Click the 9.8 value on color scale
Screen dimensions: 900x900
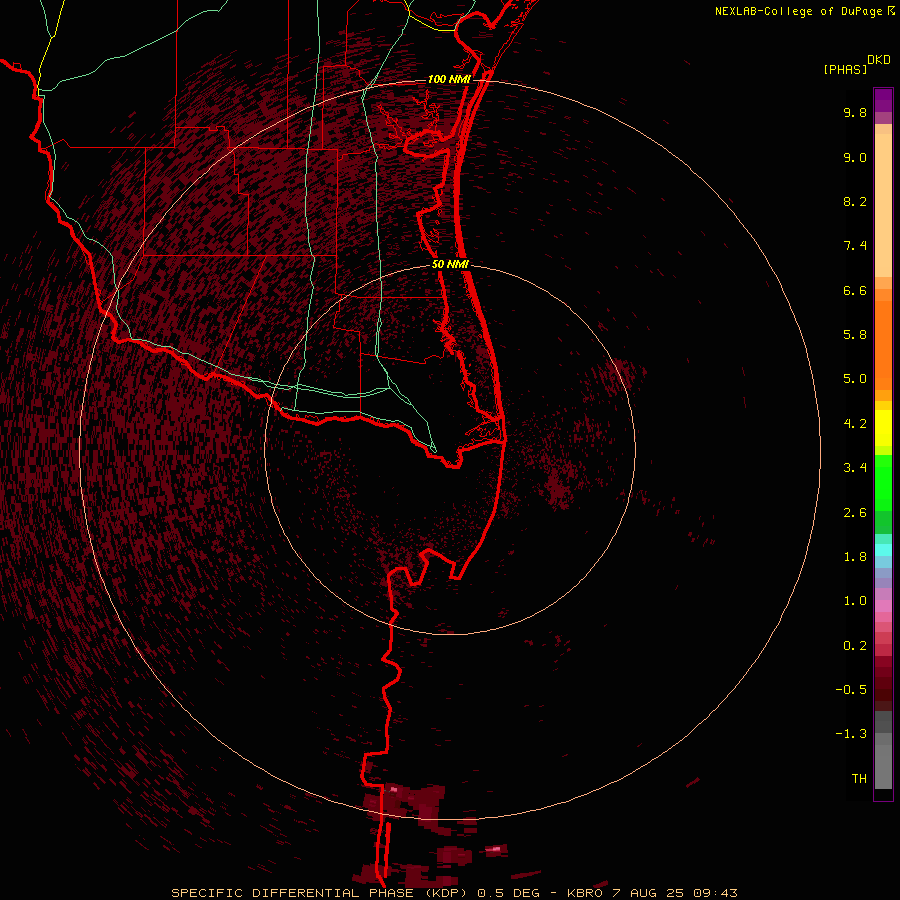855,113
